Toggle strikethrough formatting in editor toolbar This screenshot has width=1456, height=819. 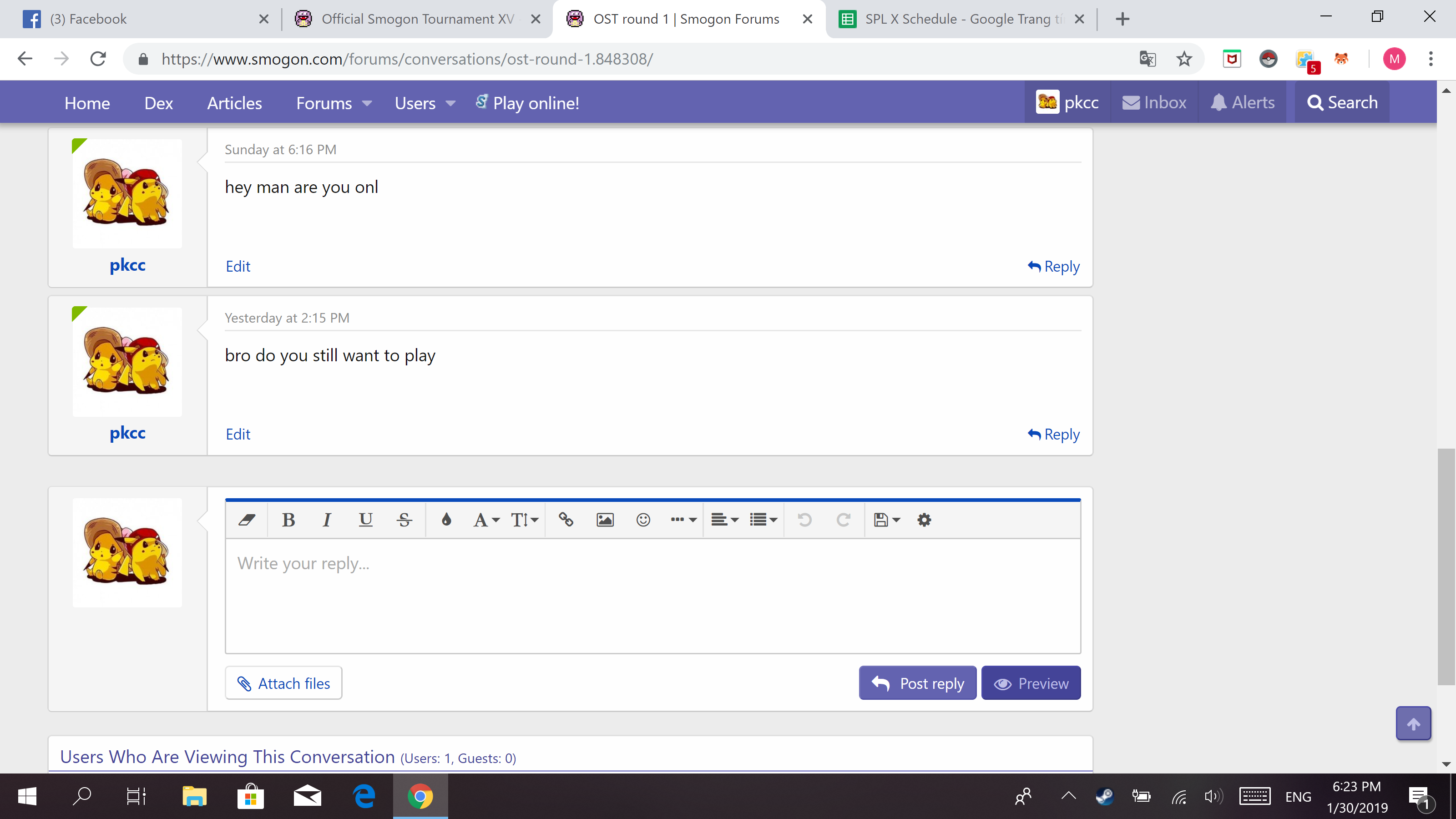404,520
